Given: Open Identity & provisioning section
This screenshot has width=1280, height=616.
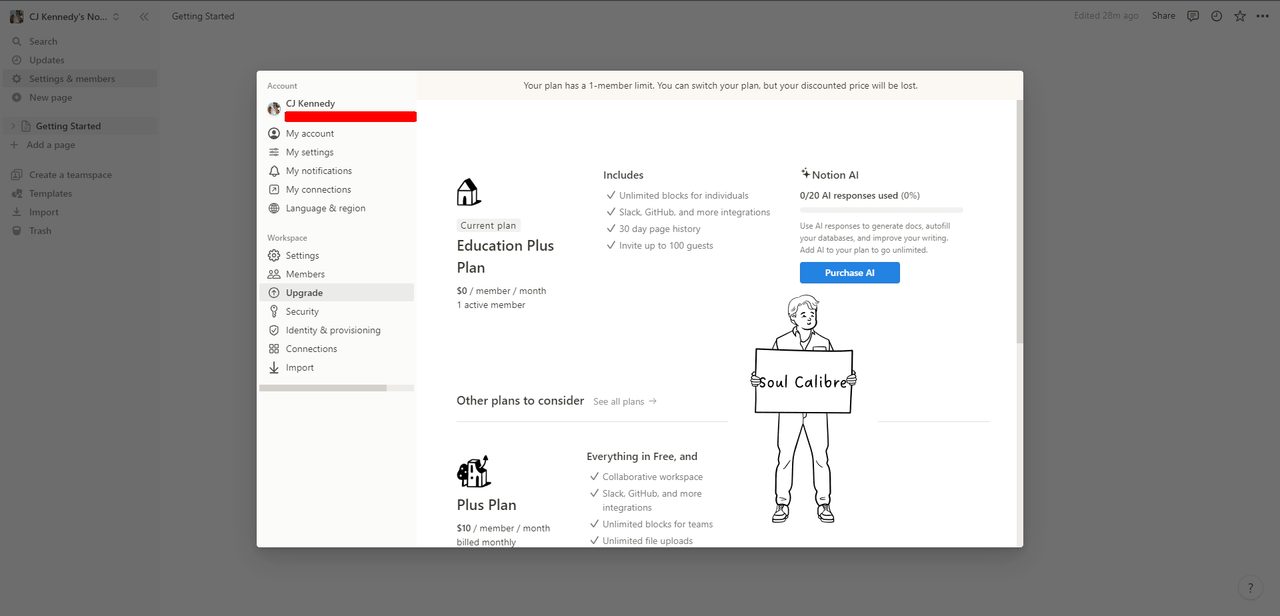Looking at the screenshot, I should click(x=336, y=330).
